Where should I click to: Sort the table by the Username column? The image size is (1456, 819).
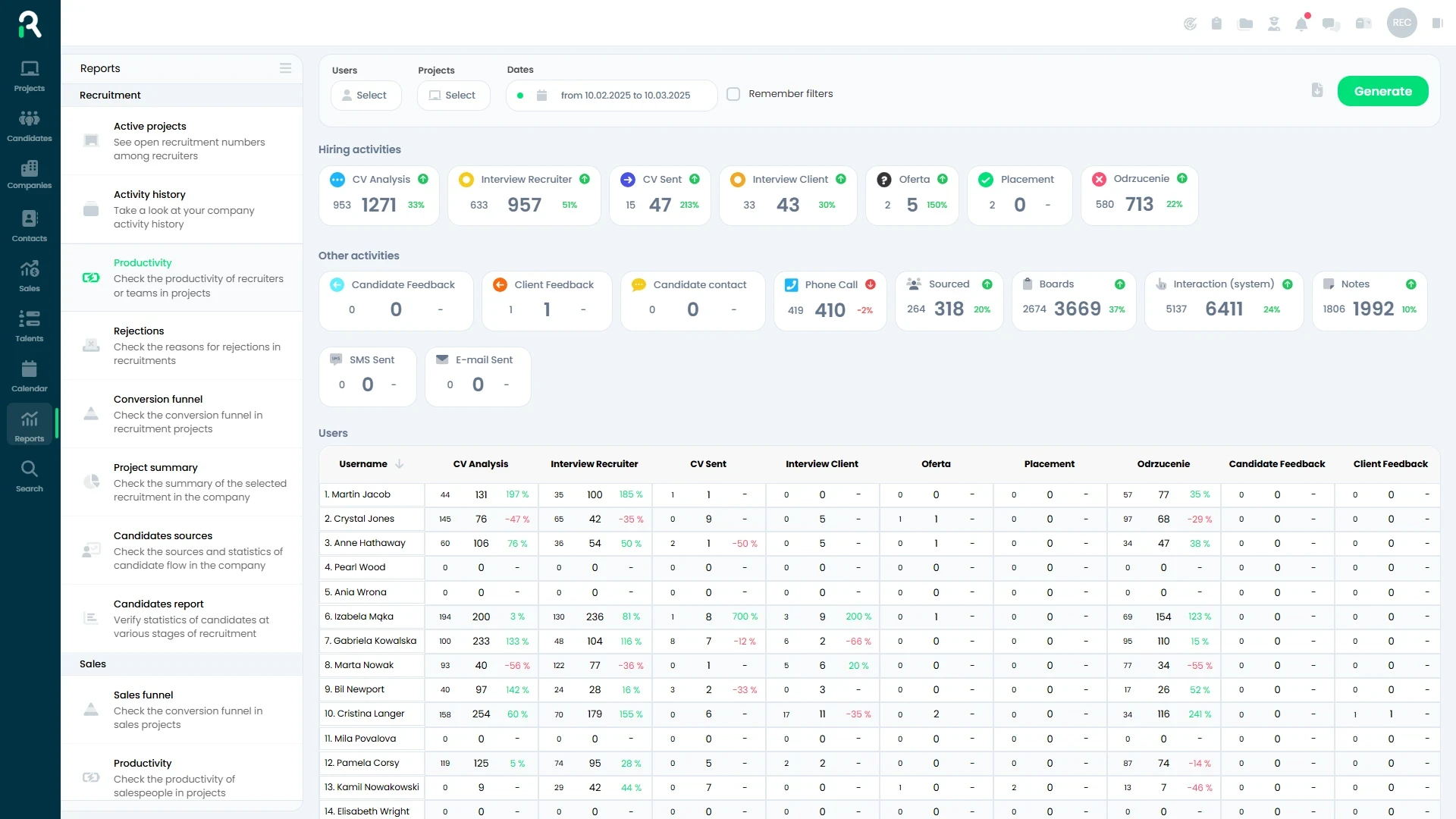(x=371, y=463)
